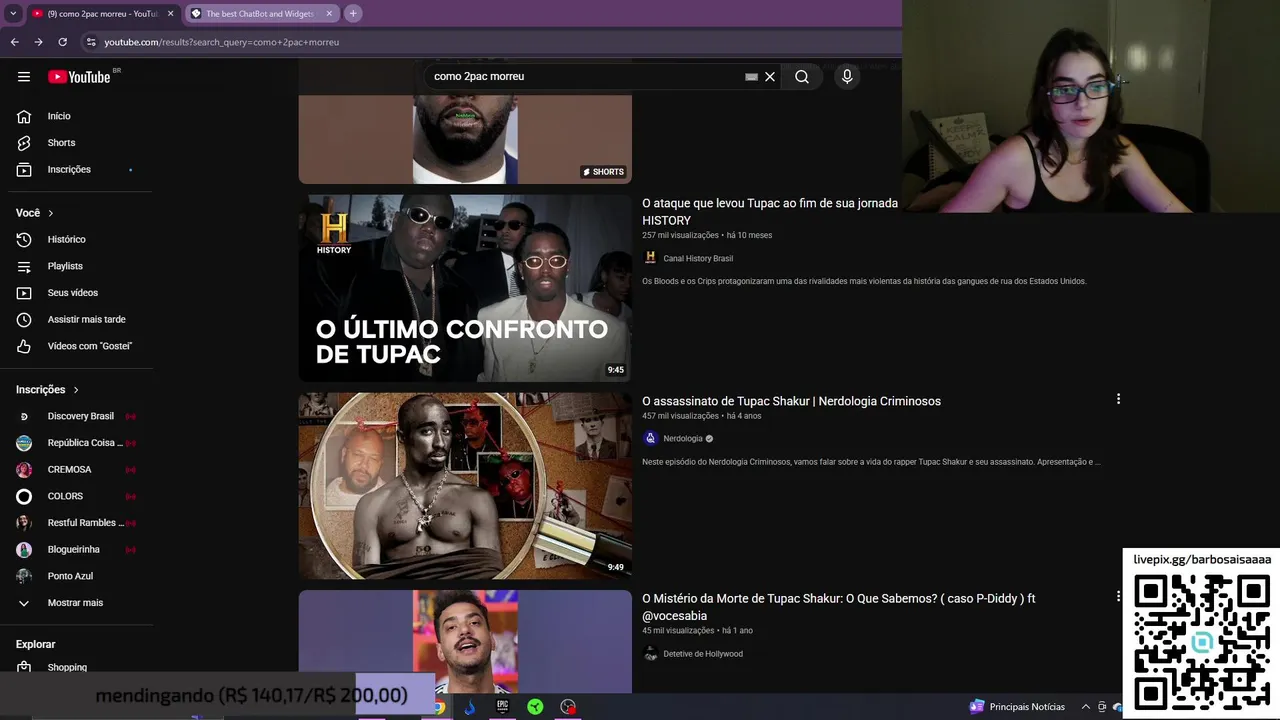
Task: Expand the Inscrições section arrow
Action: [x=75, y=390]
